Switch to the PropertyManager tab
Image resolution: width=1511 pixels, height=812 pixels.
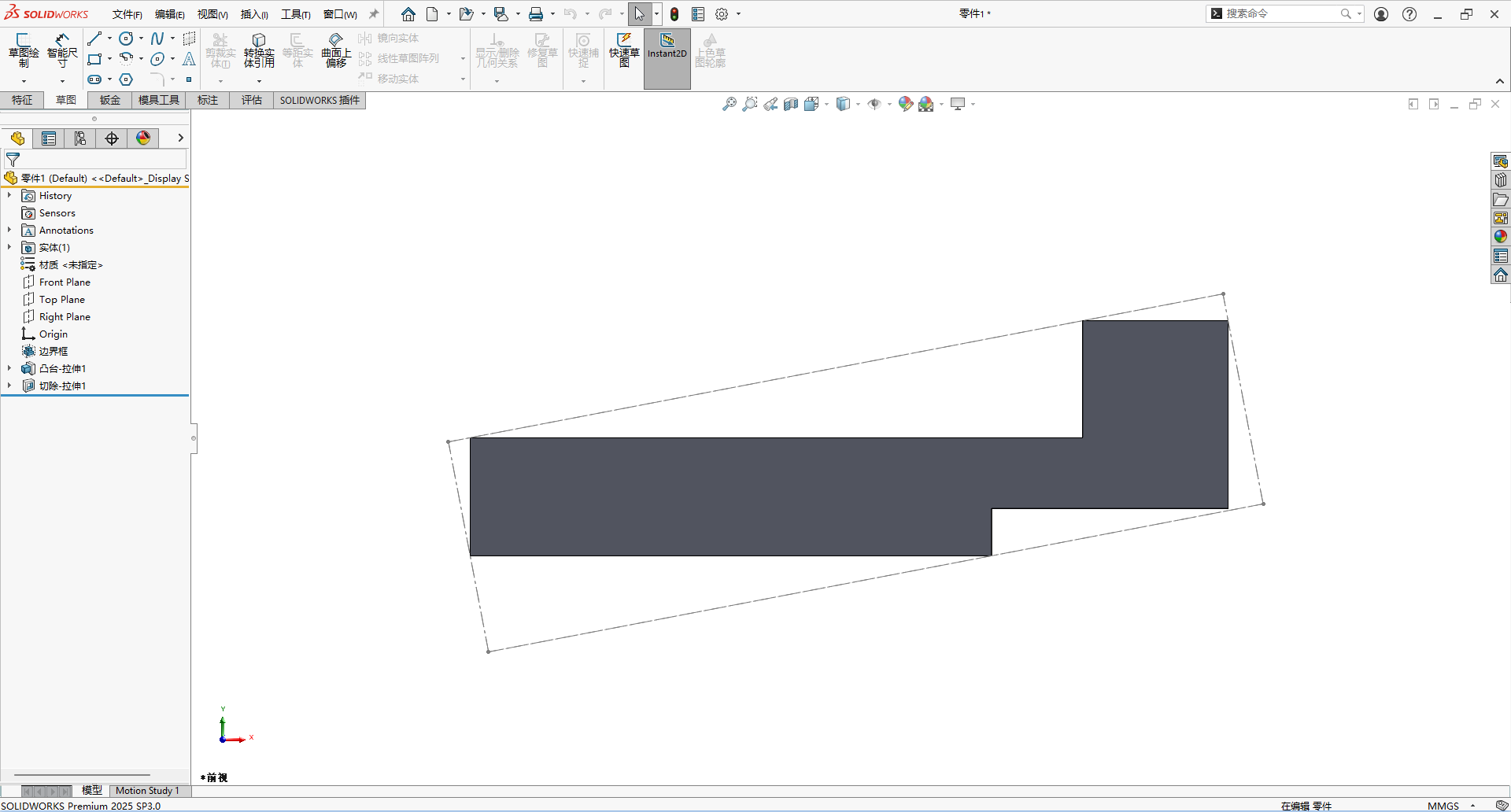pos(49,138)
